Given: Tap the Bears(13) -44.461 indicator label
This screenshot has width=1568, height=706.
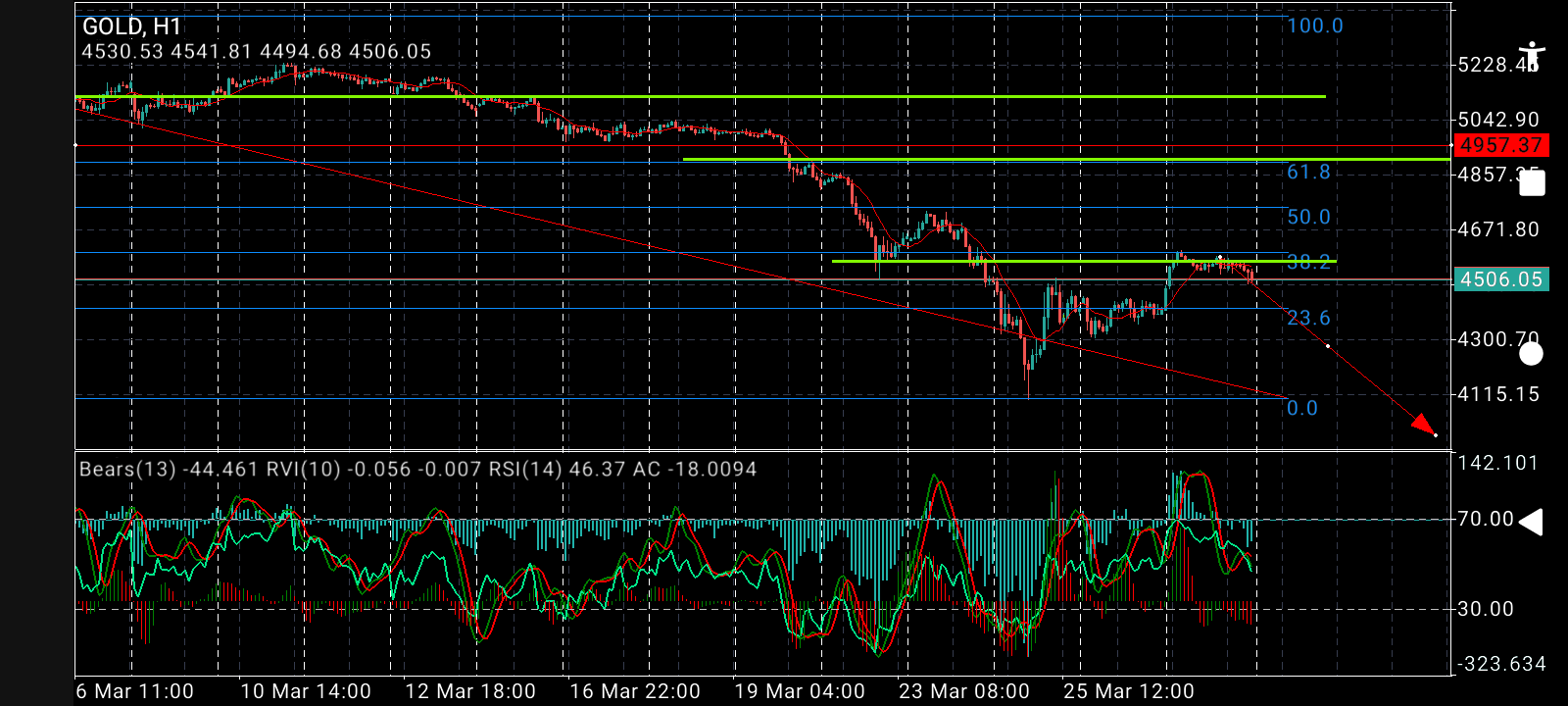Looking at the screenshot, I should point(171,469).
